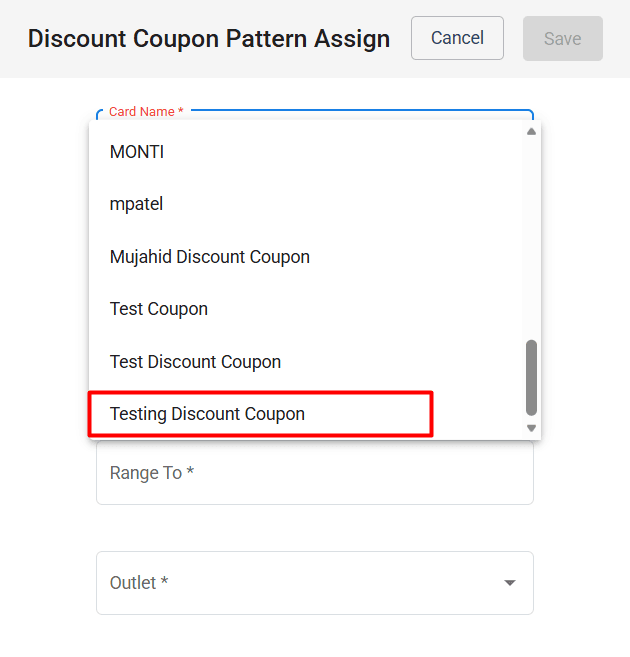The height and width of the screenshot is (657, 630).
Task: Open the Outlet dropdown field
Action: tap(300, 583)
